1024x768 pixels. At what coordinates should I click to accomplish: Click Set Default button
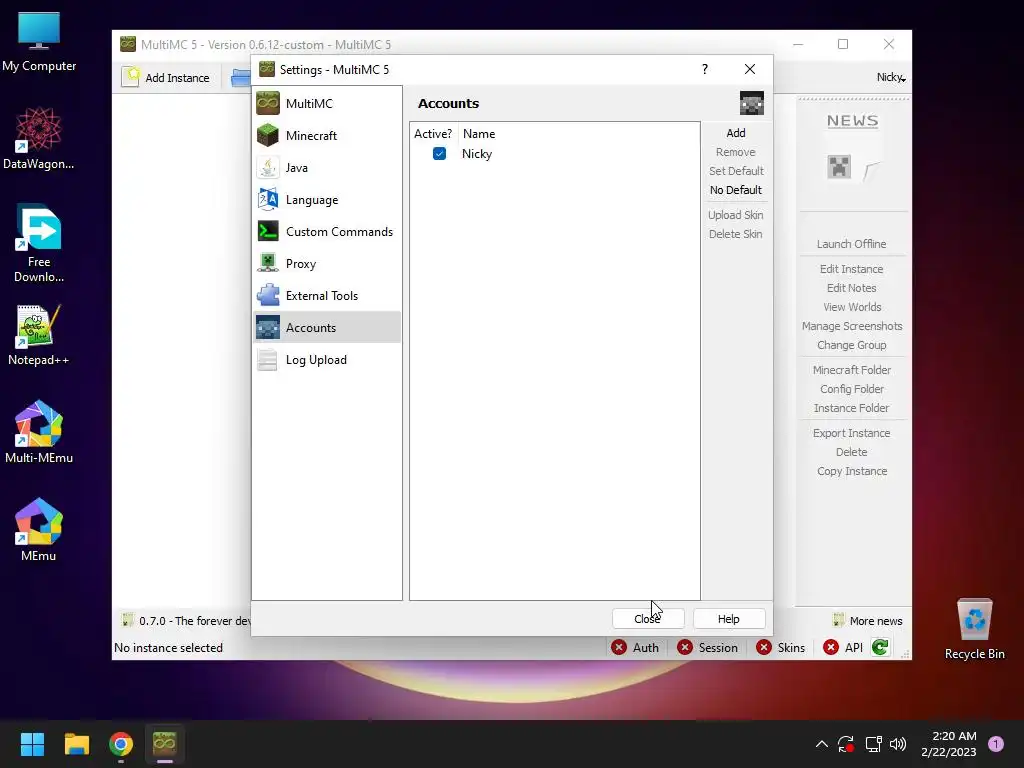[735, 170]
